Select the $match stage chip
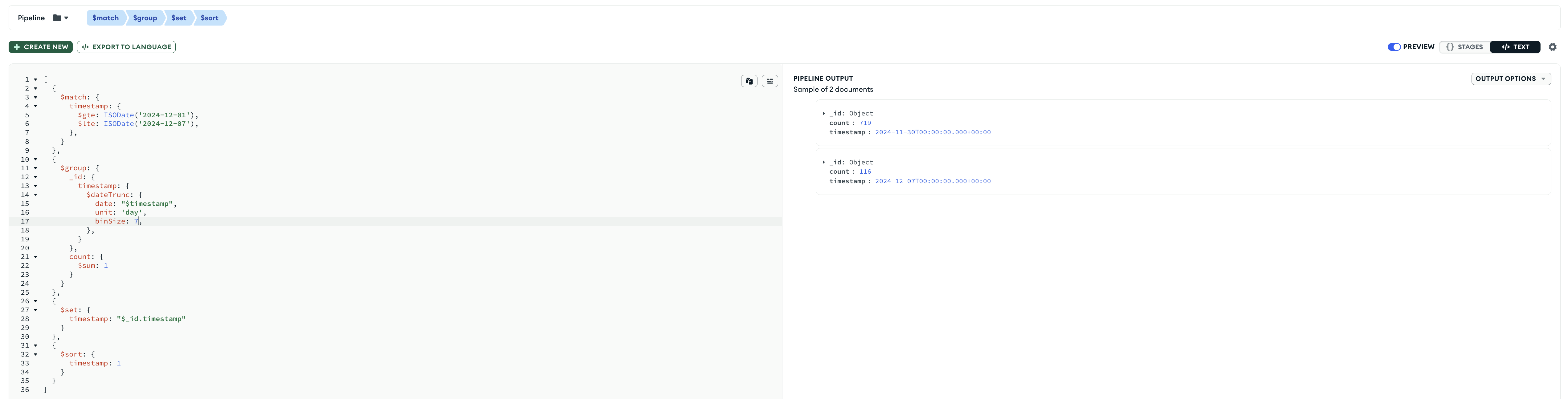Image resolution: width=1568 pixels, height=399 pixels. [x=105, y=18]
